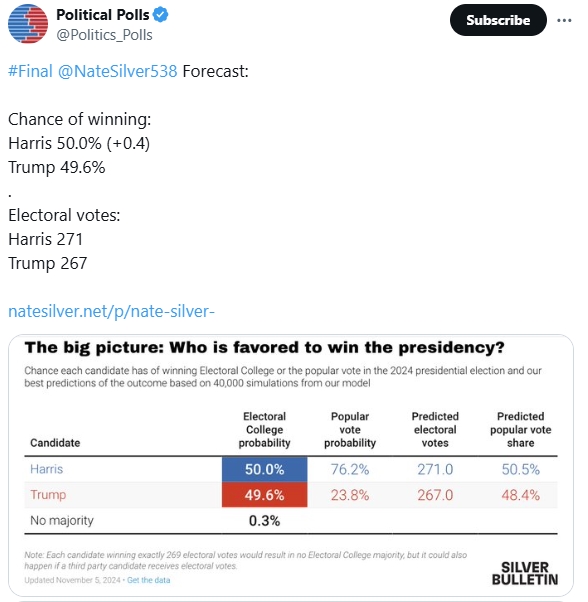The width and height of the screenshot is (588, 602).
Task: Click the Electoral College probability column header
Action: click(x=264, y=430)
